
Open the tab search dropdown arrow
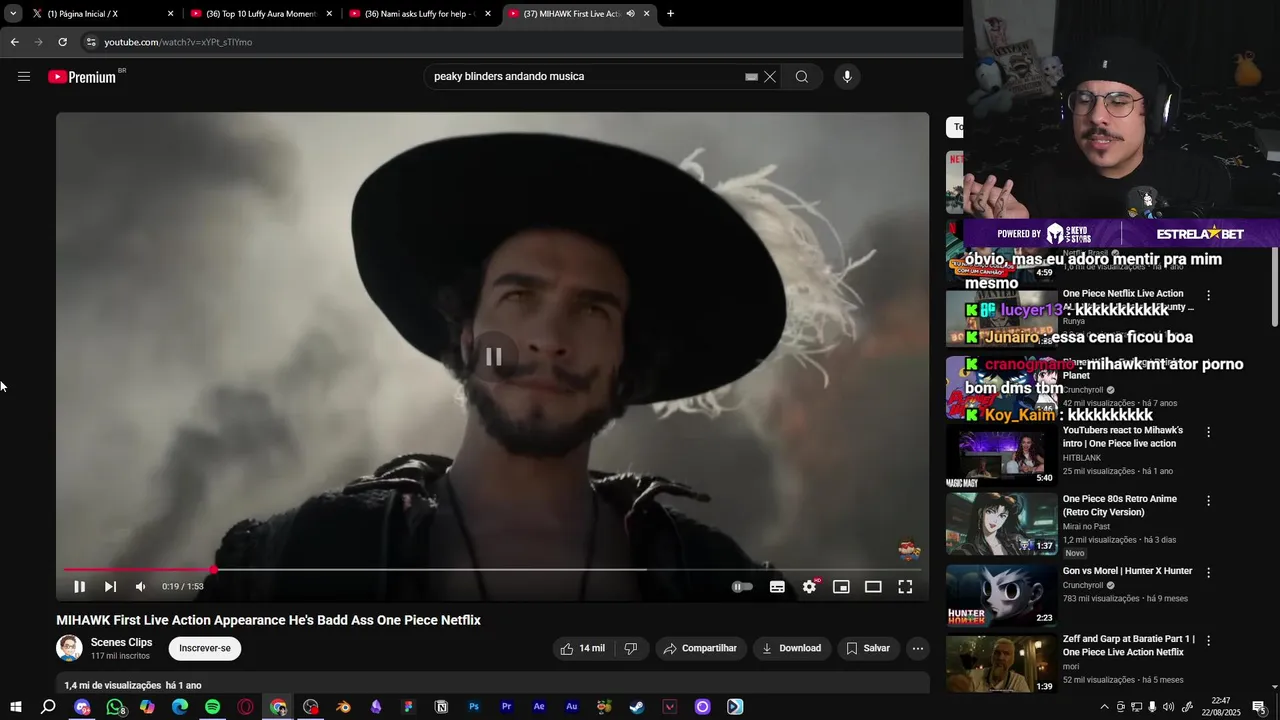12,14
